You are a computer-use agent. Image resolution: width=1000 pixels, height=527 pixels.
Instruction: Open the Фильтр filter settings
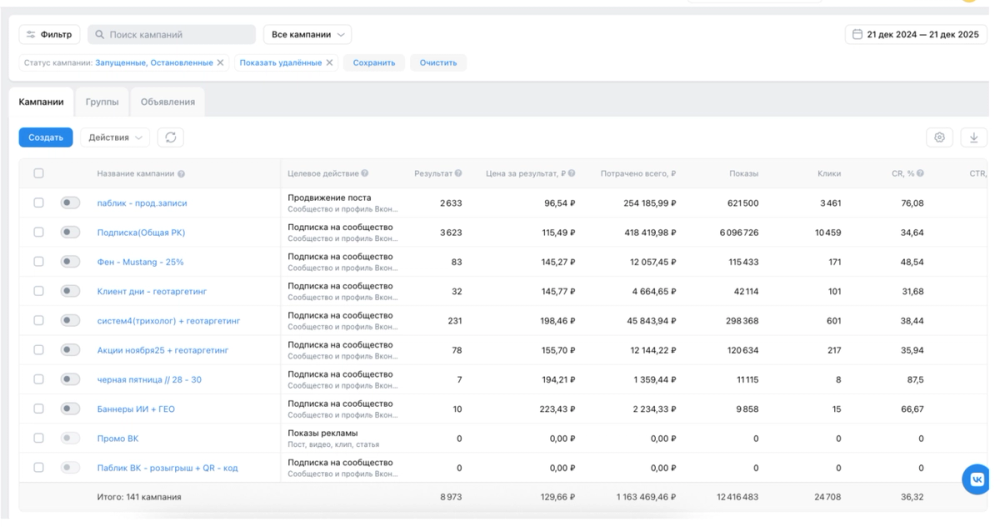point(49,34)
